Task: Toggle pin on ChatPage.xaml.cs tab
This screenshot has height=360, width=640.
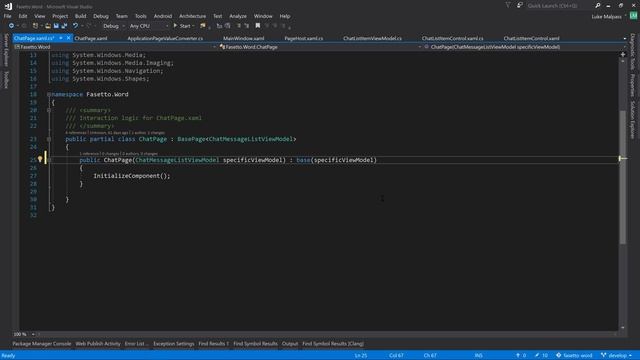Action: (x=61, y=38)
